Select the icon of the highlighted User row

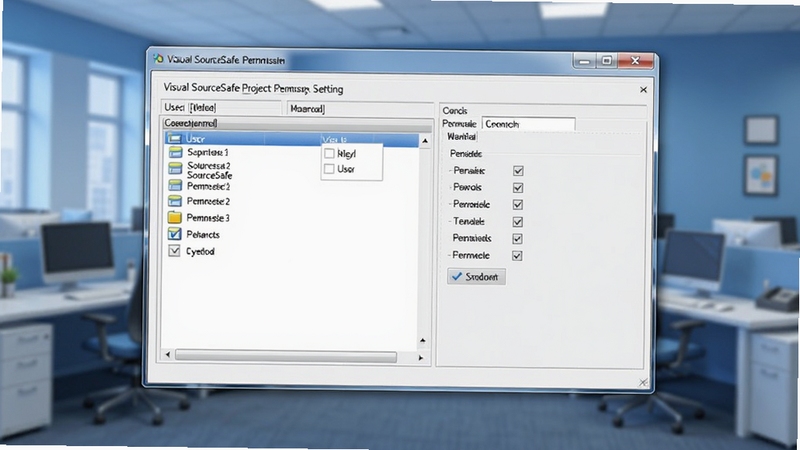tap(174, 138)
